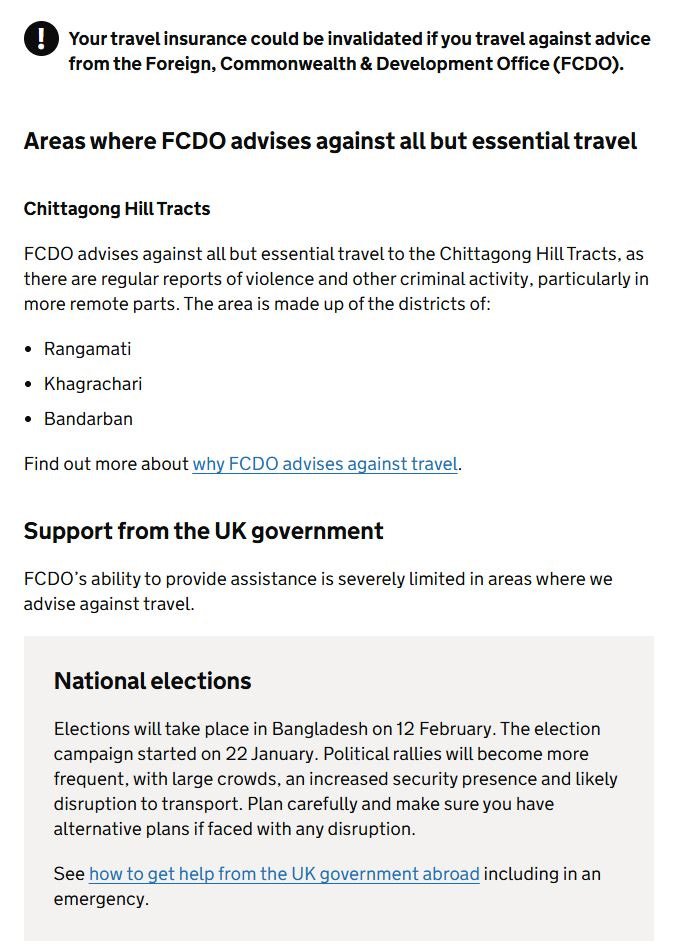Viewport: 682px width, 941px height.
Task: Click the travel insurance warning text
Action: (359, 51)
